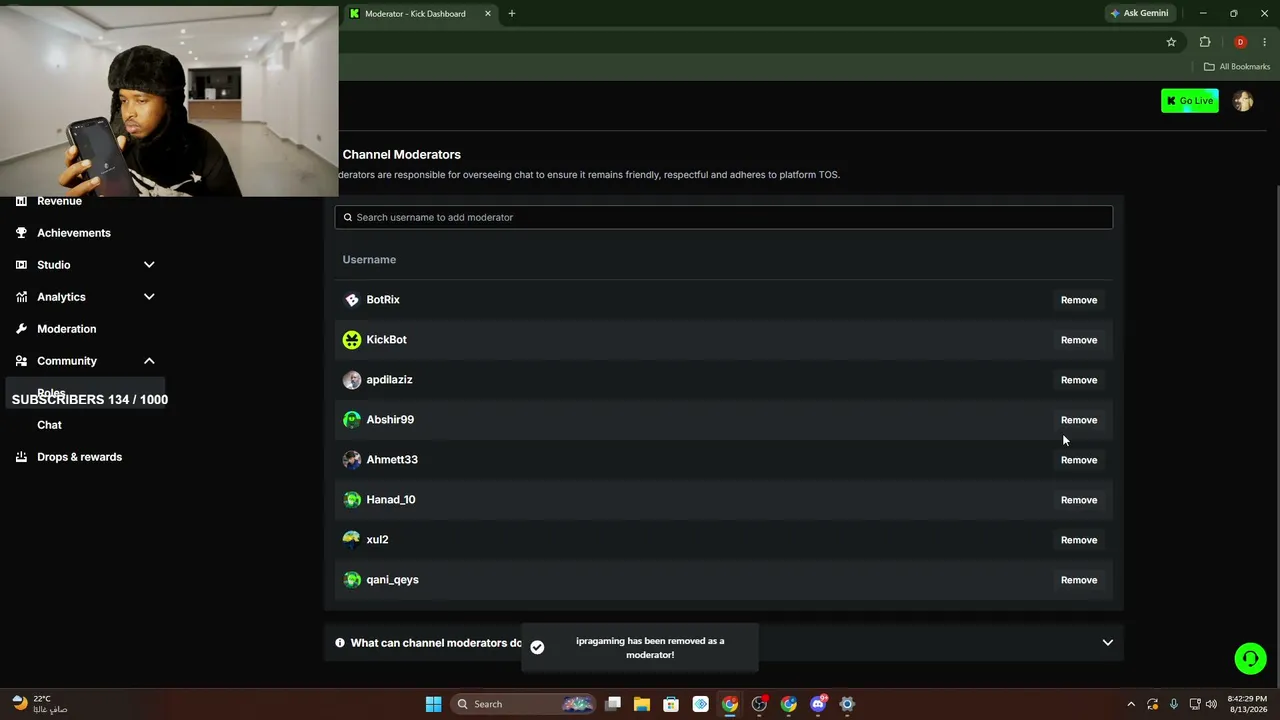Viewport: 1280px width, 720px height.
Task: Remove KickBot as moderator
Action: 1079,340
